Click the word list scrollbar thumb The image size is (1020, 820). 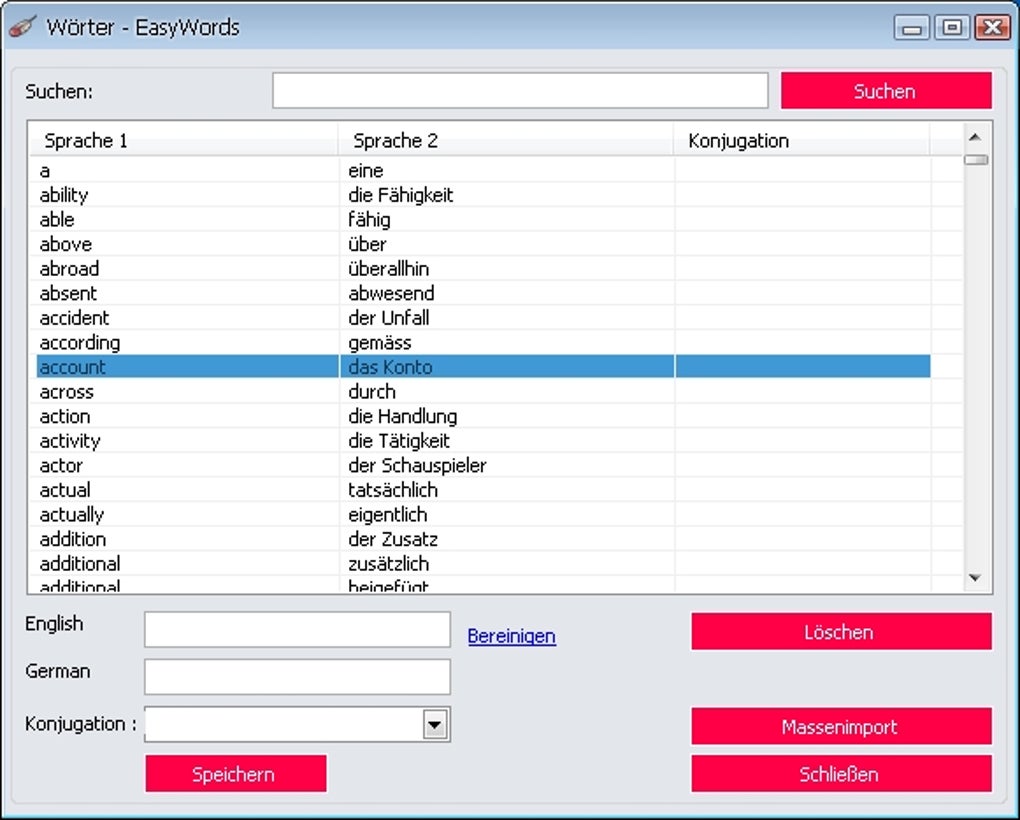click(976, 159)
